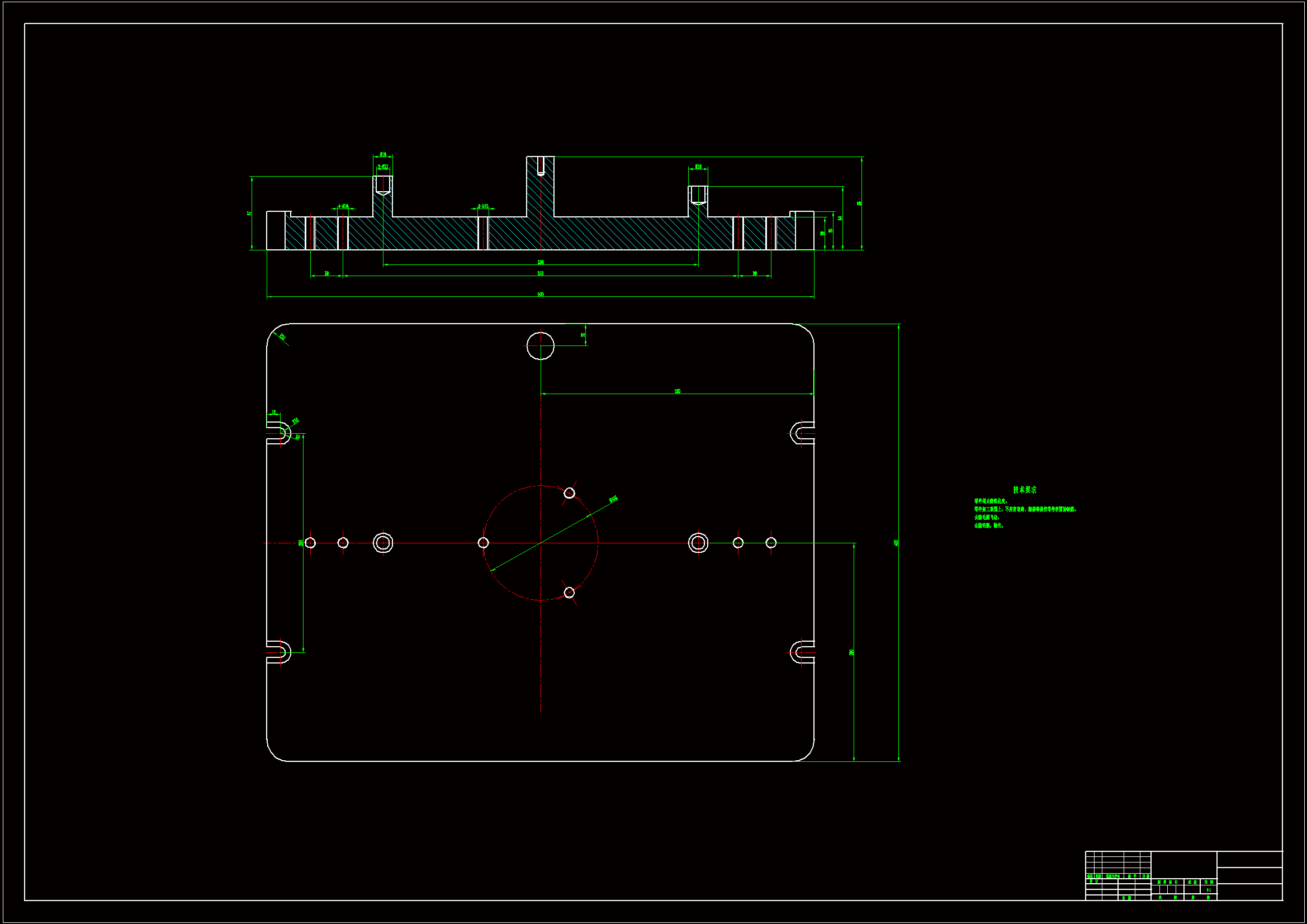Viewport: 1307px width, 924px height.
Task: Select the upper-left U-shaped slot
Action: [279, 433]
